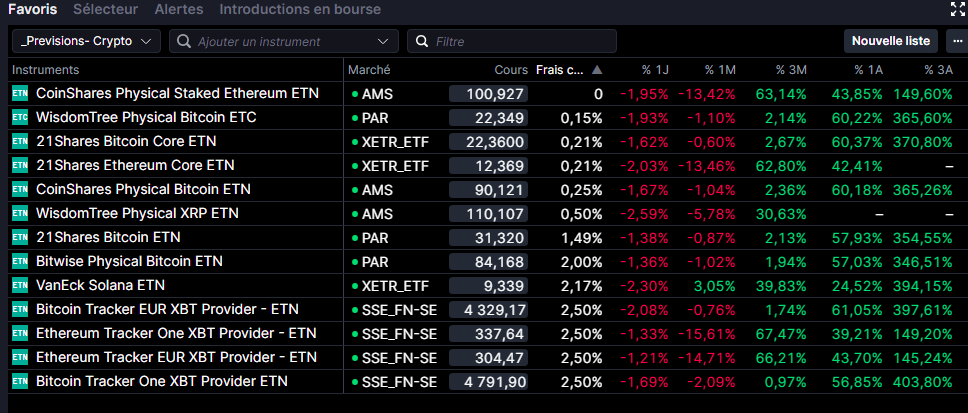This screenshot has height=413, width=968.
Task: Click ETN icon of Bitwise Physical Bitcoin
Action: [x=20, y=261]
